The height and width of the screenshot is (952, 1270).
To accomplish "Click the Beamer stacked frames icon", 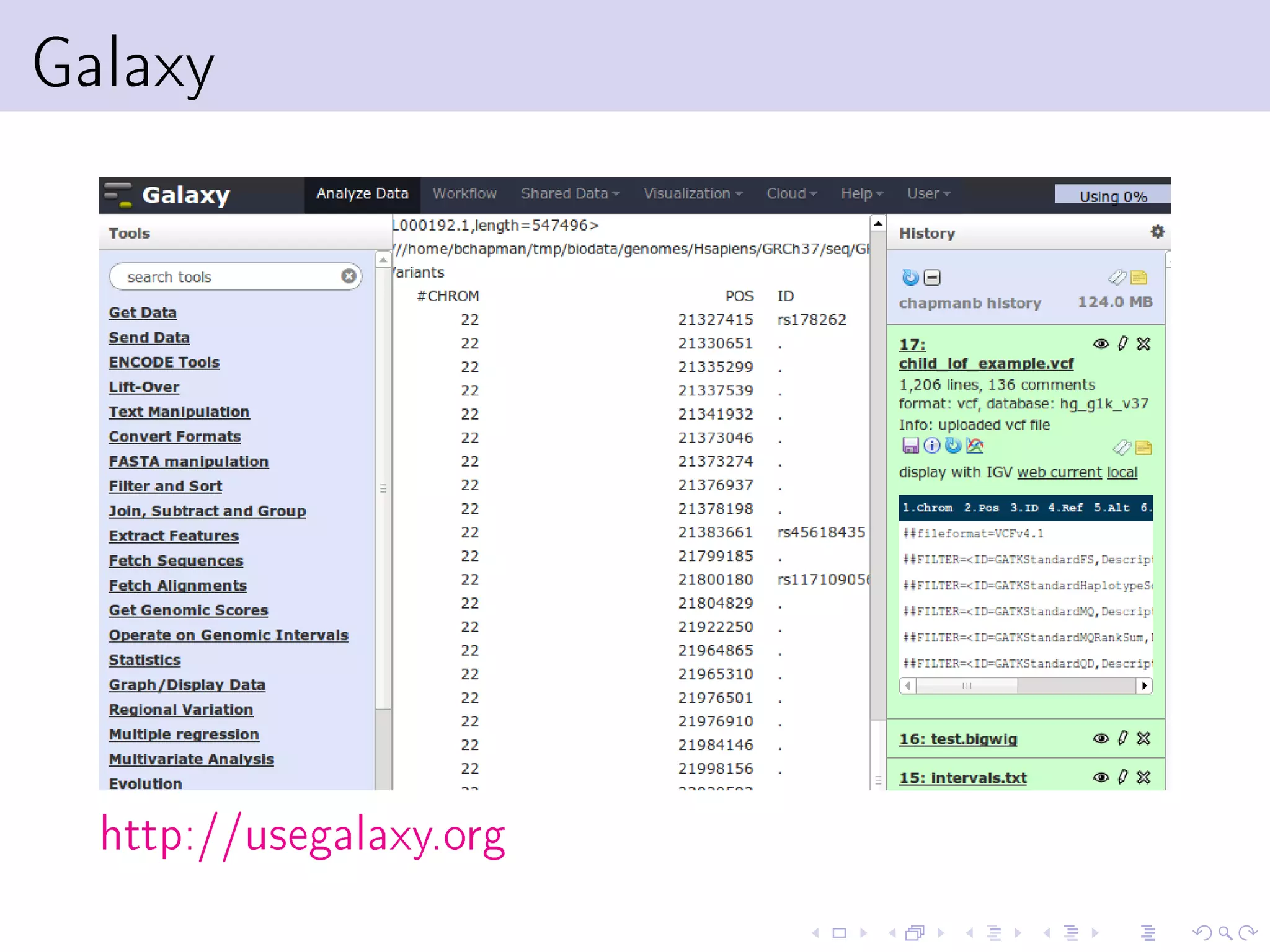I will 915,933.
